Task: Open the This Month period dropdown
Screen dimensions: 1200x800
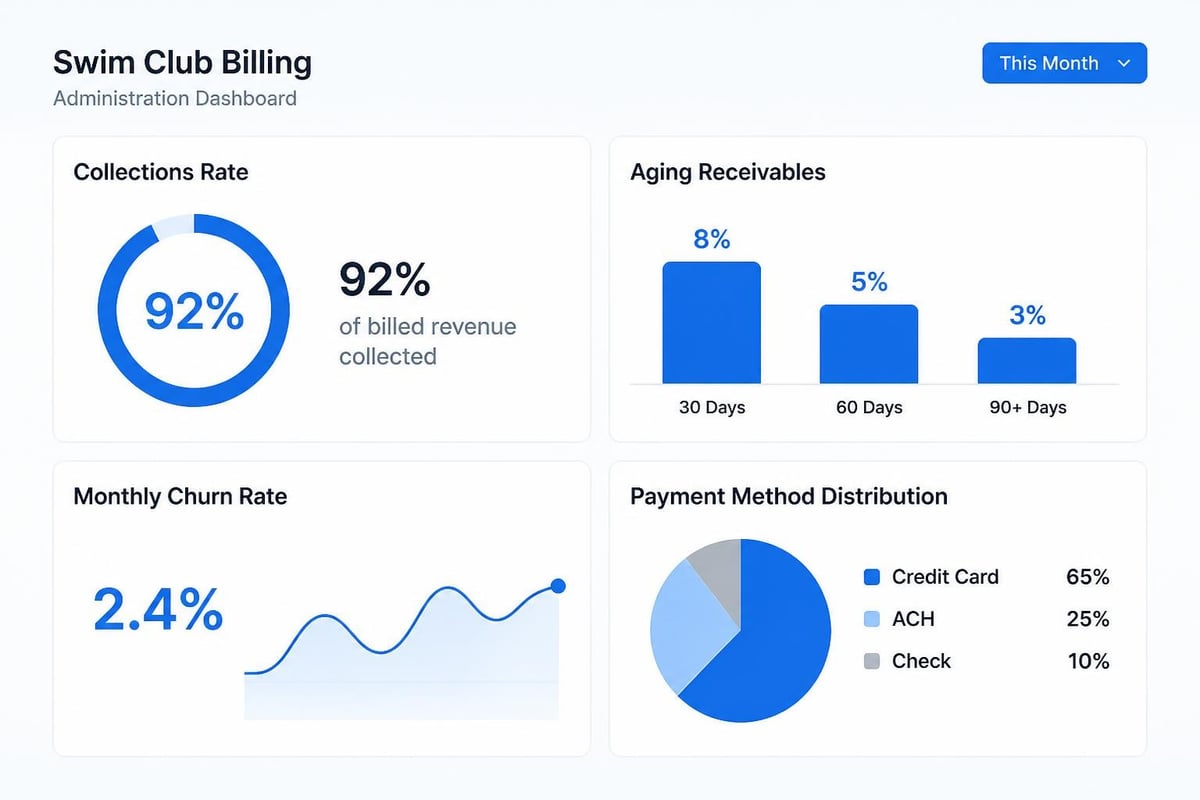Action: point(1064,63)
